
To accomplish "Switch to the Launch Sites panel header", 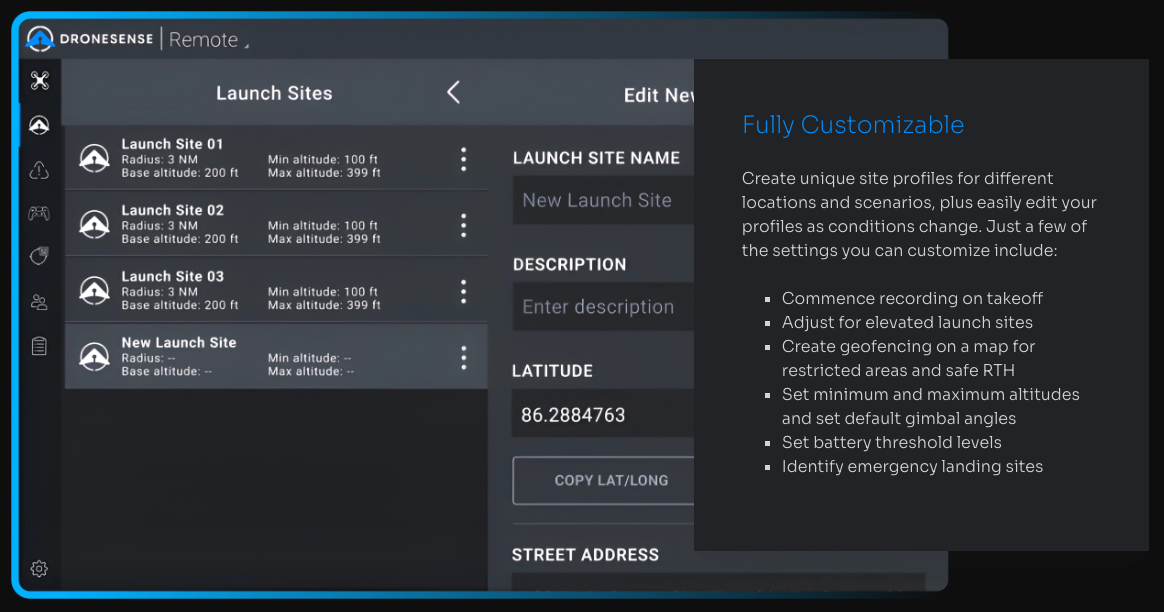I will click(x=274, y=93).
